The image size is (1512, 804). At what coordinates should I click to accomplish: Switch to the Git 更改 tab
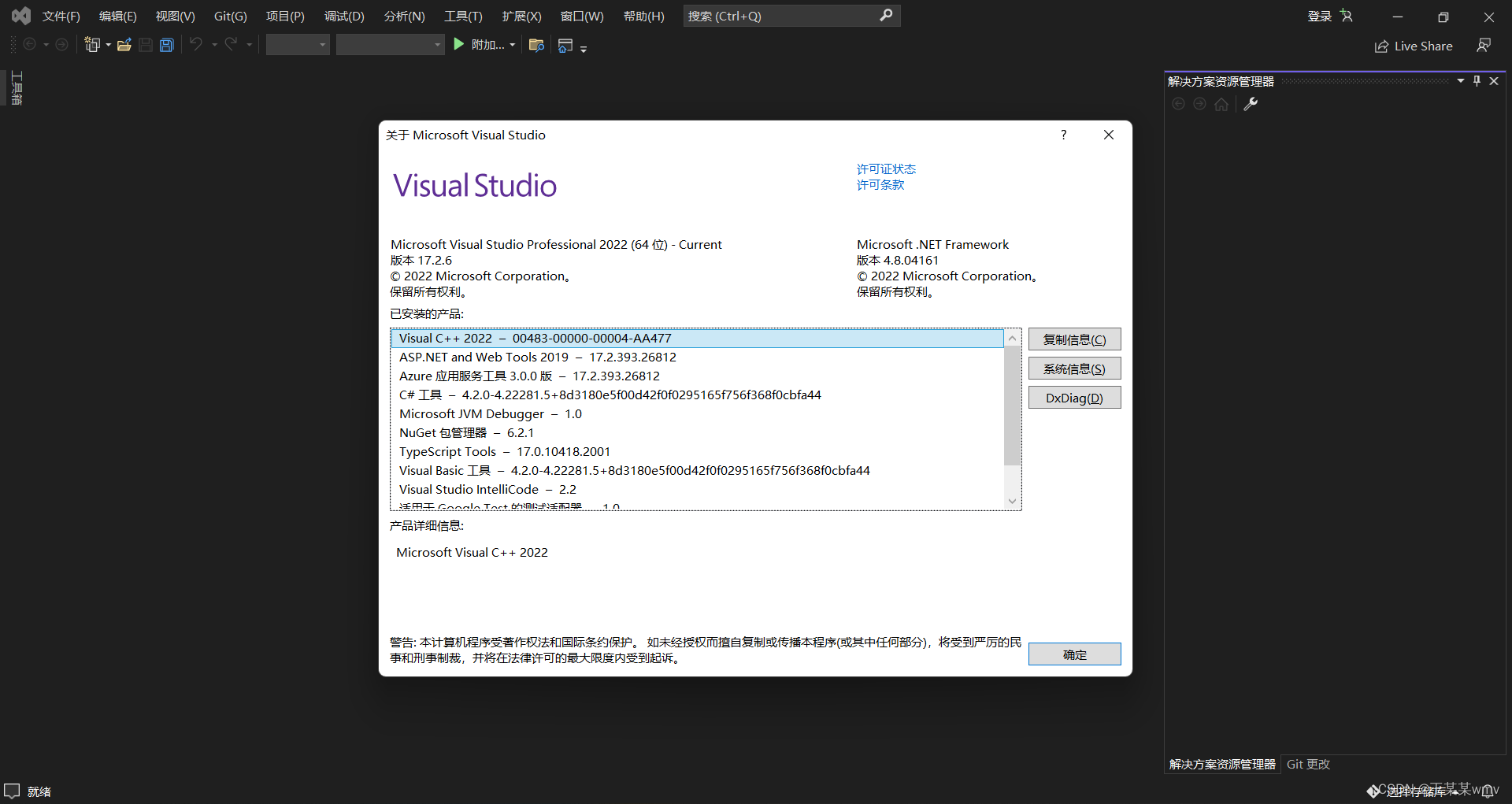tap(1307, 763)
